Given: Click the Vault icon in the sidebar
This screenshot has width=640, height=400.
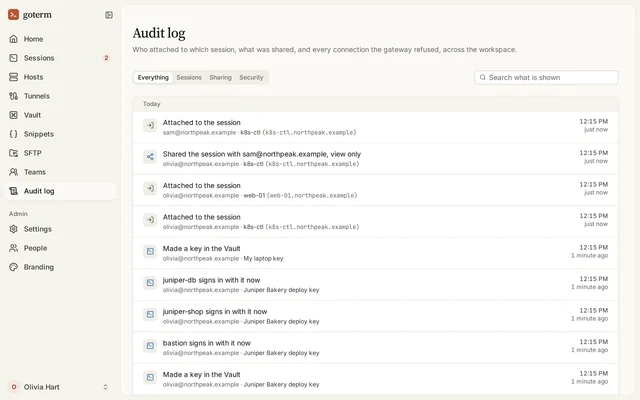Looking at the screenshot, I should [13, 115].
